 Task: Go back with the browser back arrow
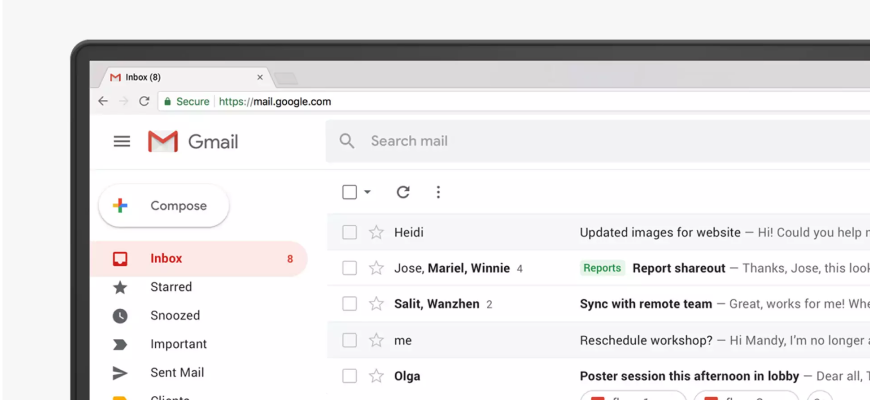coord(103,101)
